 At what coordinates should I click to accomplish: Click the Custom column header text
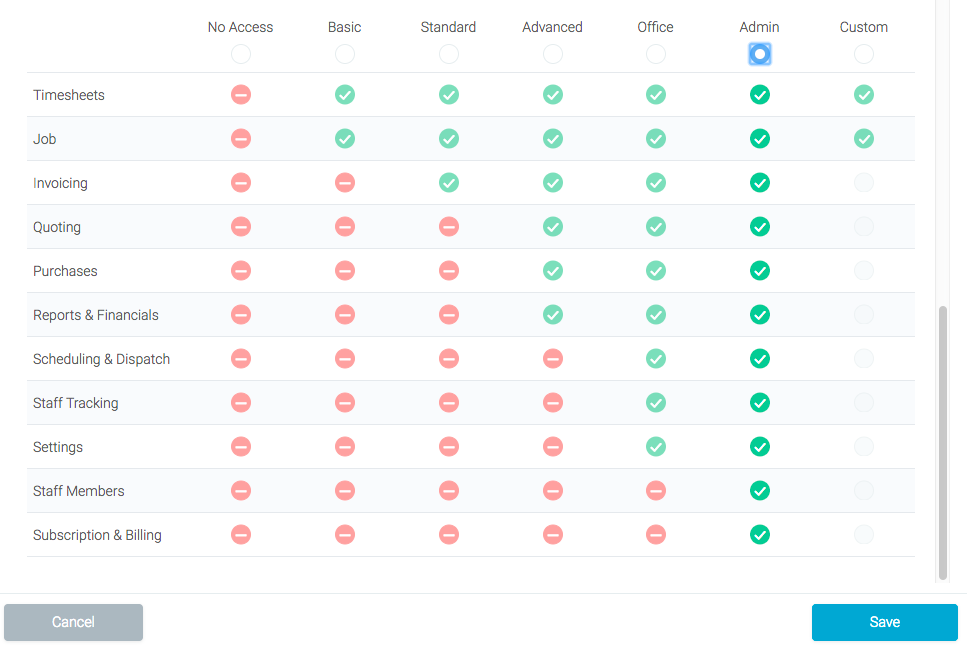pos(863,27)
